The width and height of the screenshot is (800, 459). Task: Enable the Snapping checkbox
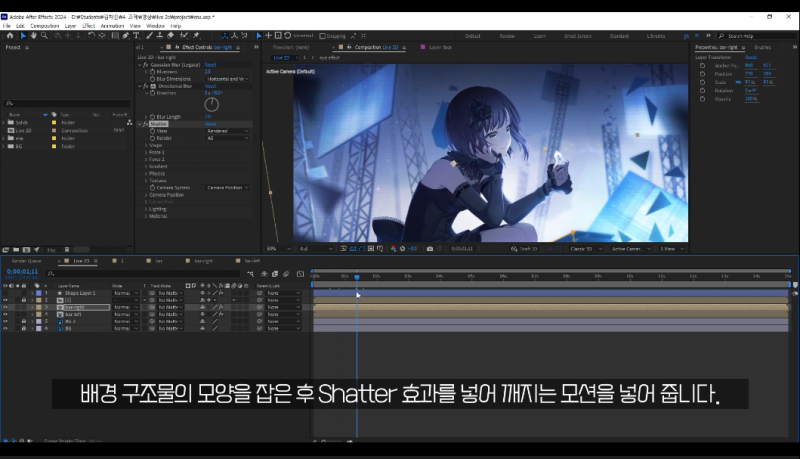[x=322, y=36]
